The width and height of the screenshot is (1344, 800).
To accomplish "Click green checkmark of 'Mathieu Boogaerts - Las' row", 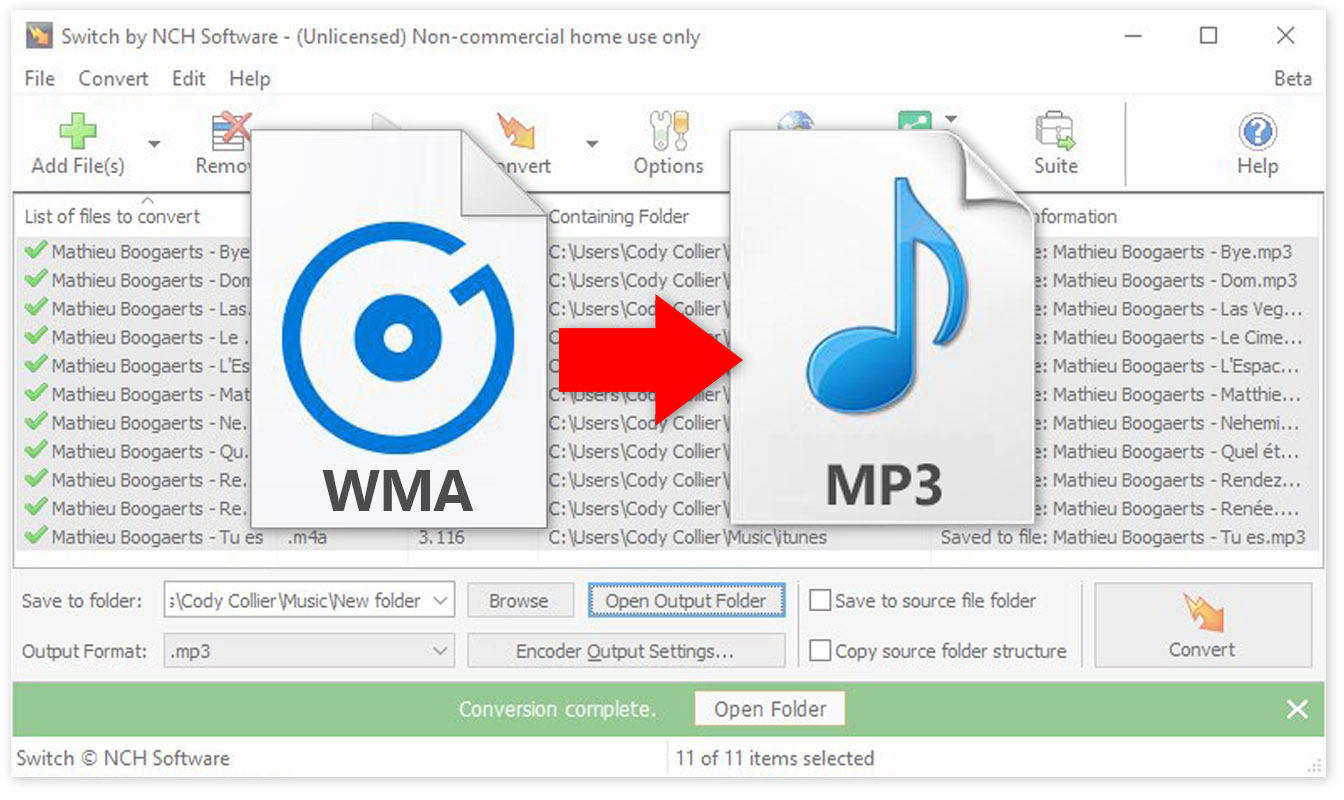I will tap(36, 308).
